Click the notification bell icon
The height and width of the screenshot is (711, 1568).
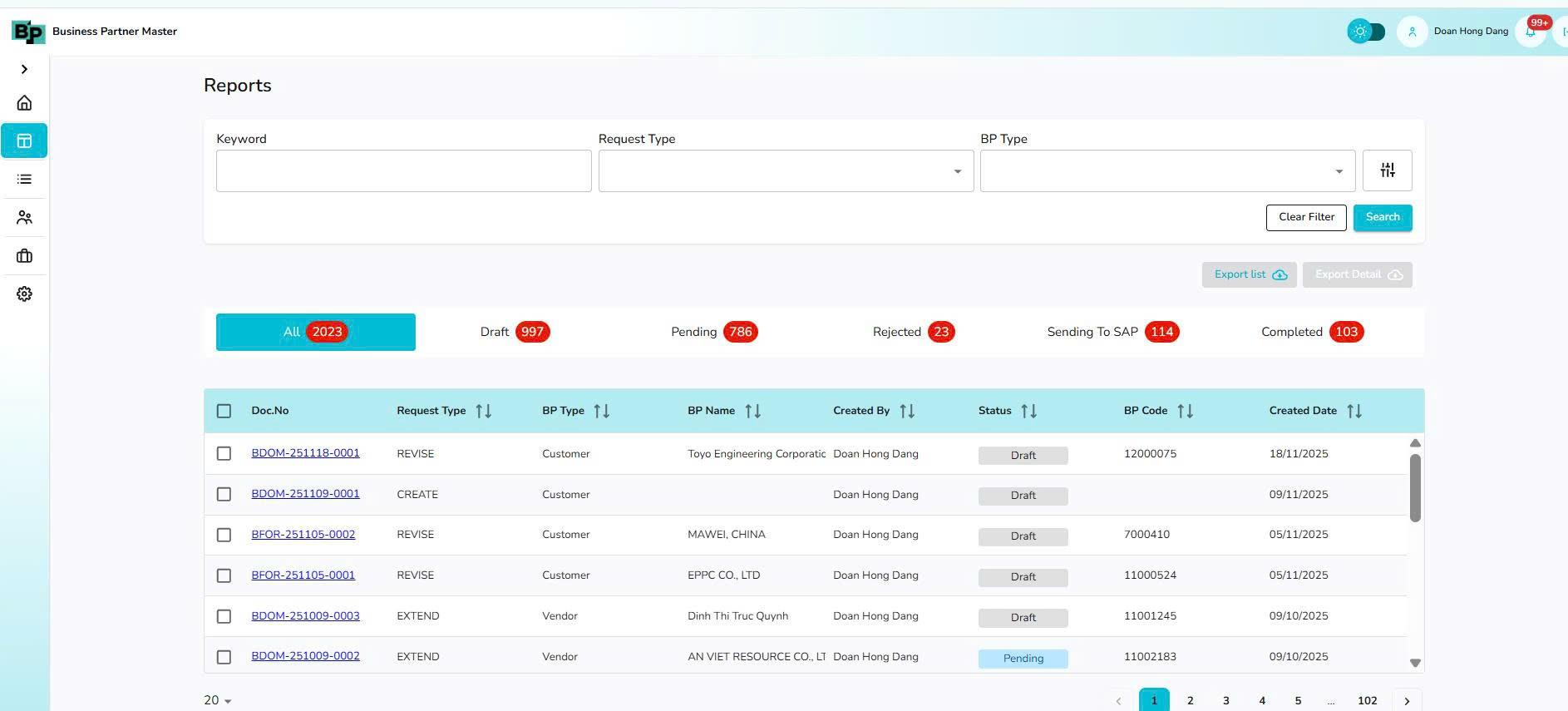coord(1530,32)
